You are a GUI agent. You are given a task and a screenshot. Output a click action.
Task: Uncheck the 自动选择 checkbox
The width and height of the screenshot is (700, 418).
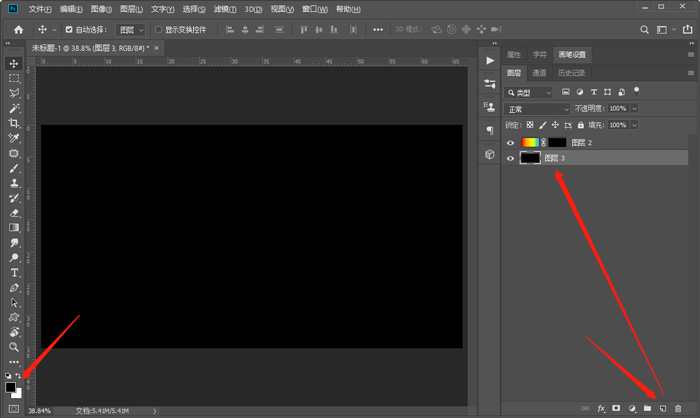click(x=69, y=30)
